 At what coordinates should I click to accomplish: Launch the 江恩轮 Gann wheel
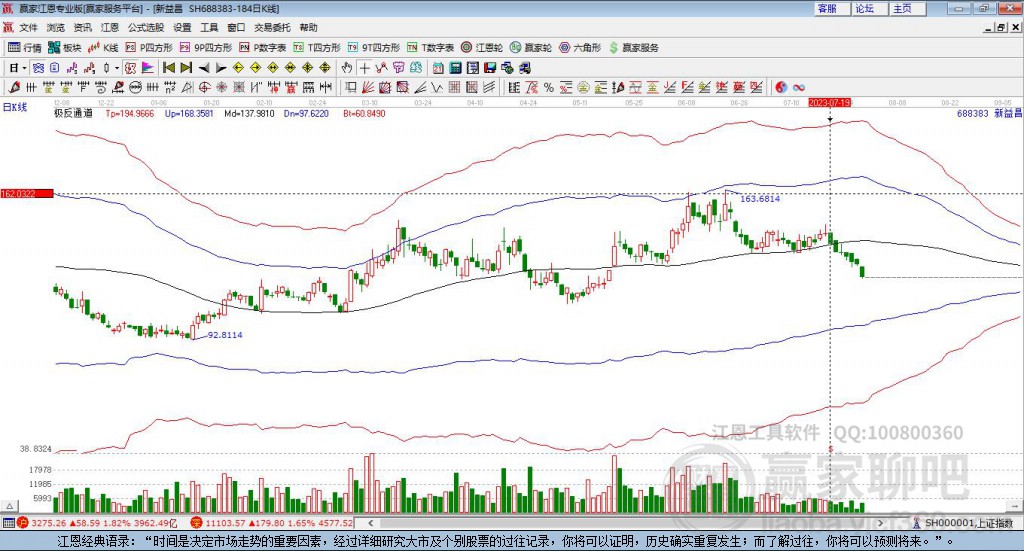(482, 48)
